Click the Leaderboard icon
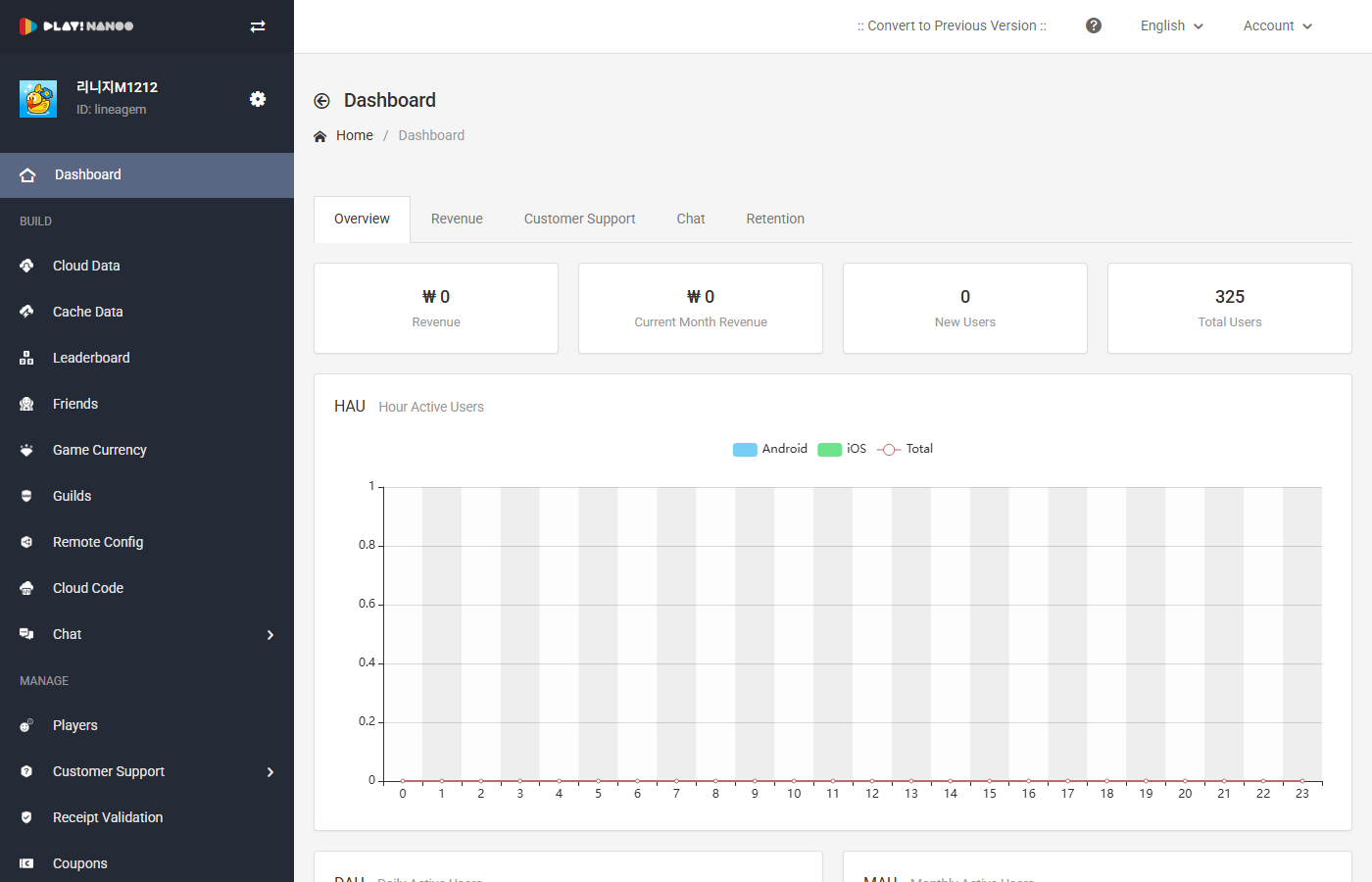 pyautogui.click(x=26, y=358)
